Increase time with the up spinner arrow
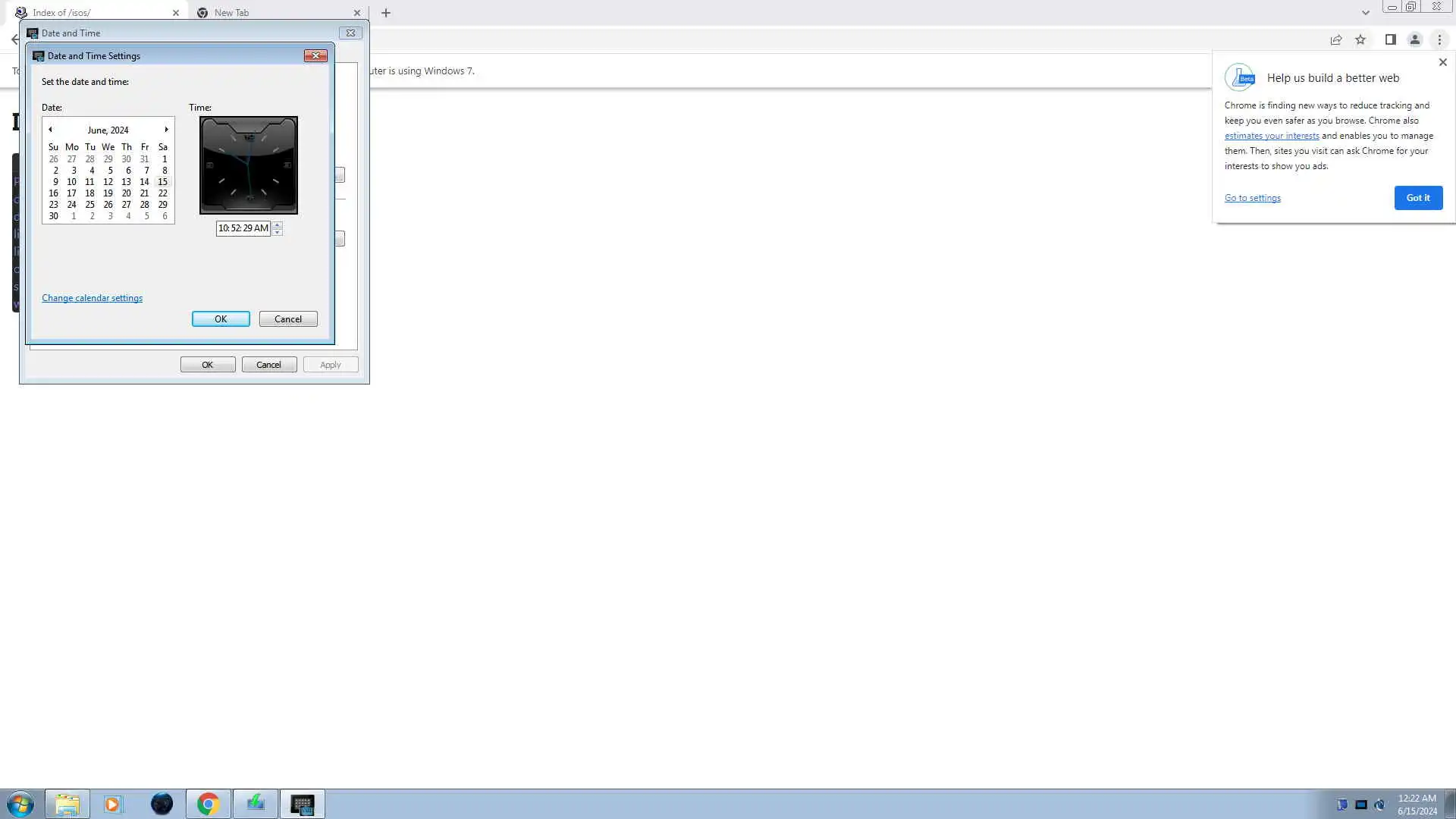The image size is (1456, 819). click(278, 224)
